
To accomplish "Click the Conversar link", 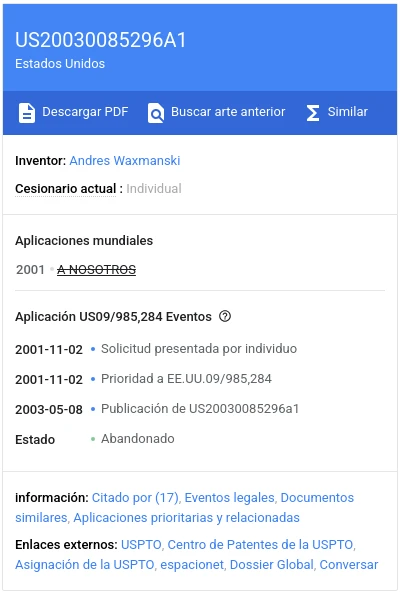I will [349, 565].
